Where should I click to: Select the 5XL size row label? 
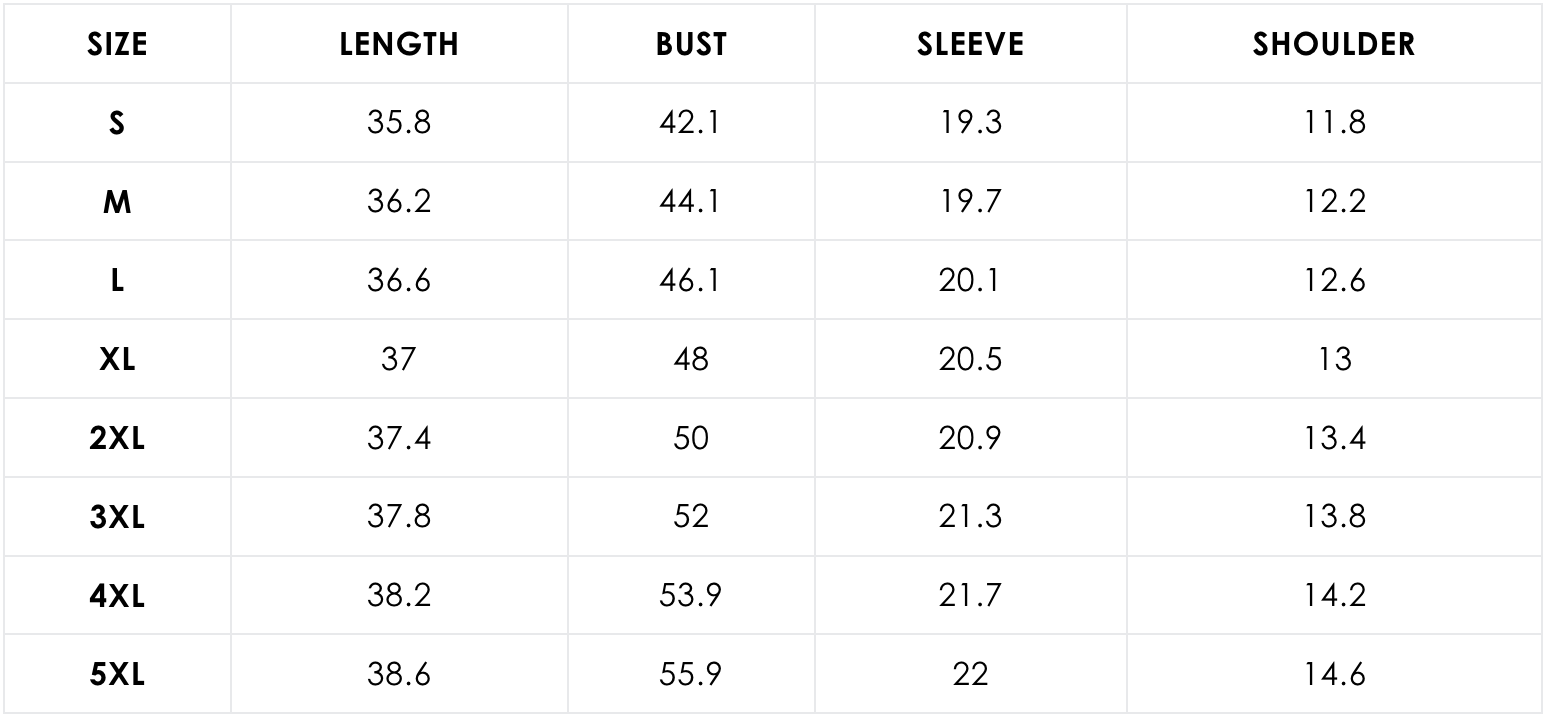pos(117,675)
